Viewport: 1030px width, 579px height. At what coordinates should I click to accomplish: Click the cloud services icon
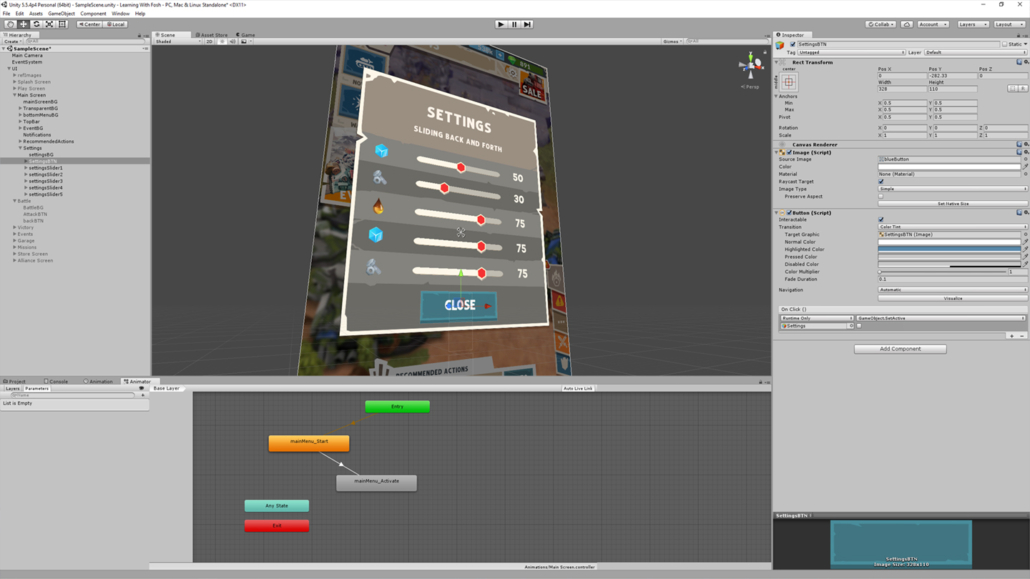(x=907, y=24)
